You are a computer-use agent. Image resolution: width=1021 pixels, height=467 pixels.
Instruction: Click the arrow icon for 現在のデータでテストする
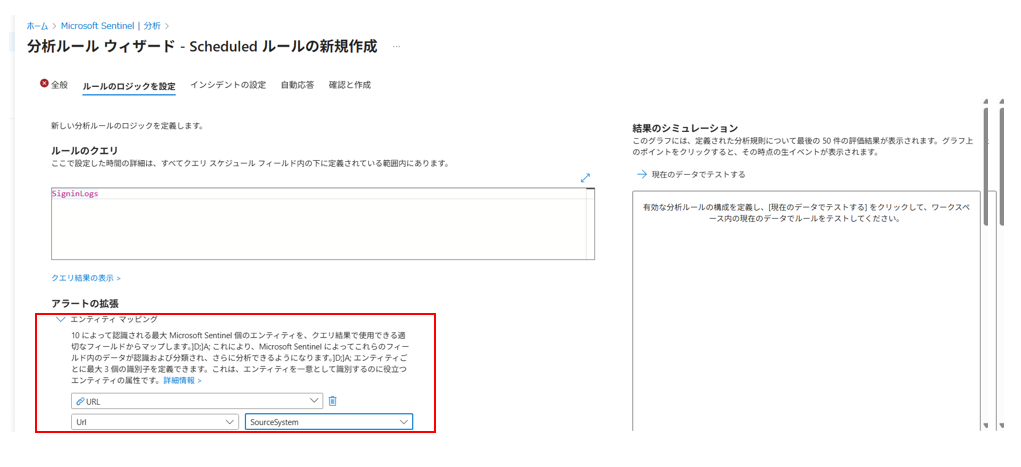pos(641,174)
